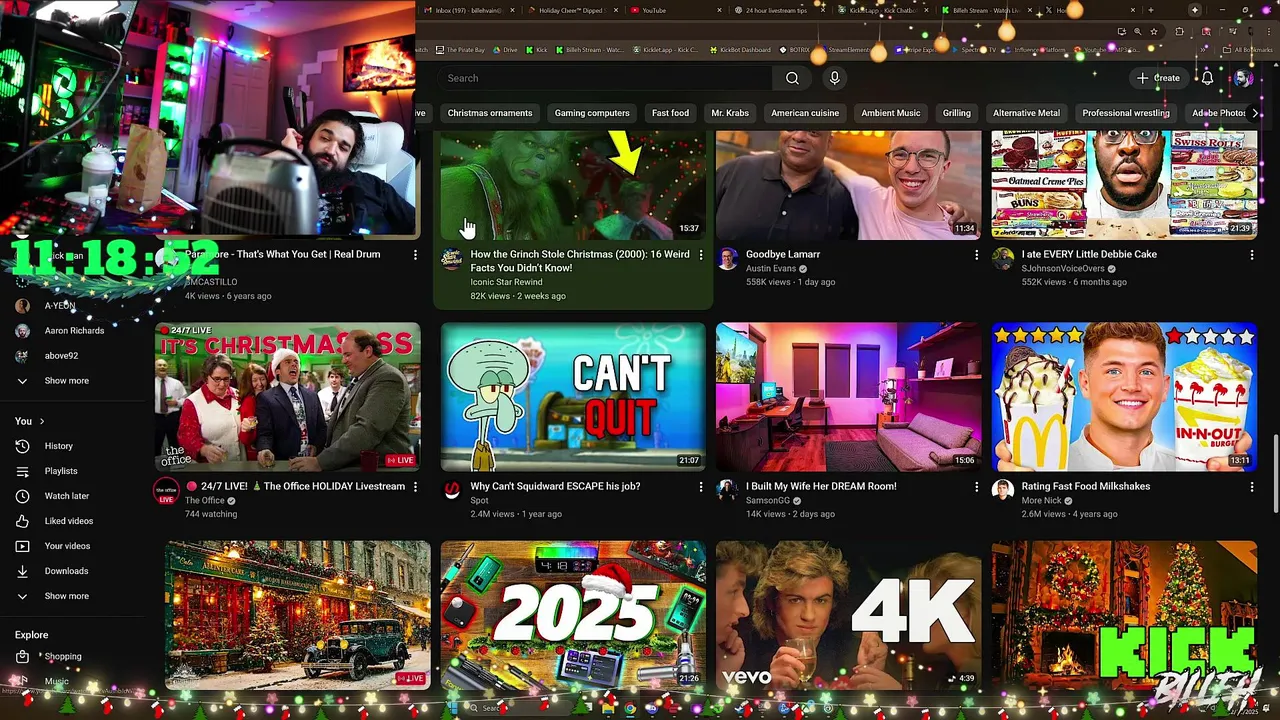Image resolution: width=1280 pixels, height=720 pixels.
Task: Select the Christmas ornaments chip
Action: [490, 113]
